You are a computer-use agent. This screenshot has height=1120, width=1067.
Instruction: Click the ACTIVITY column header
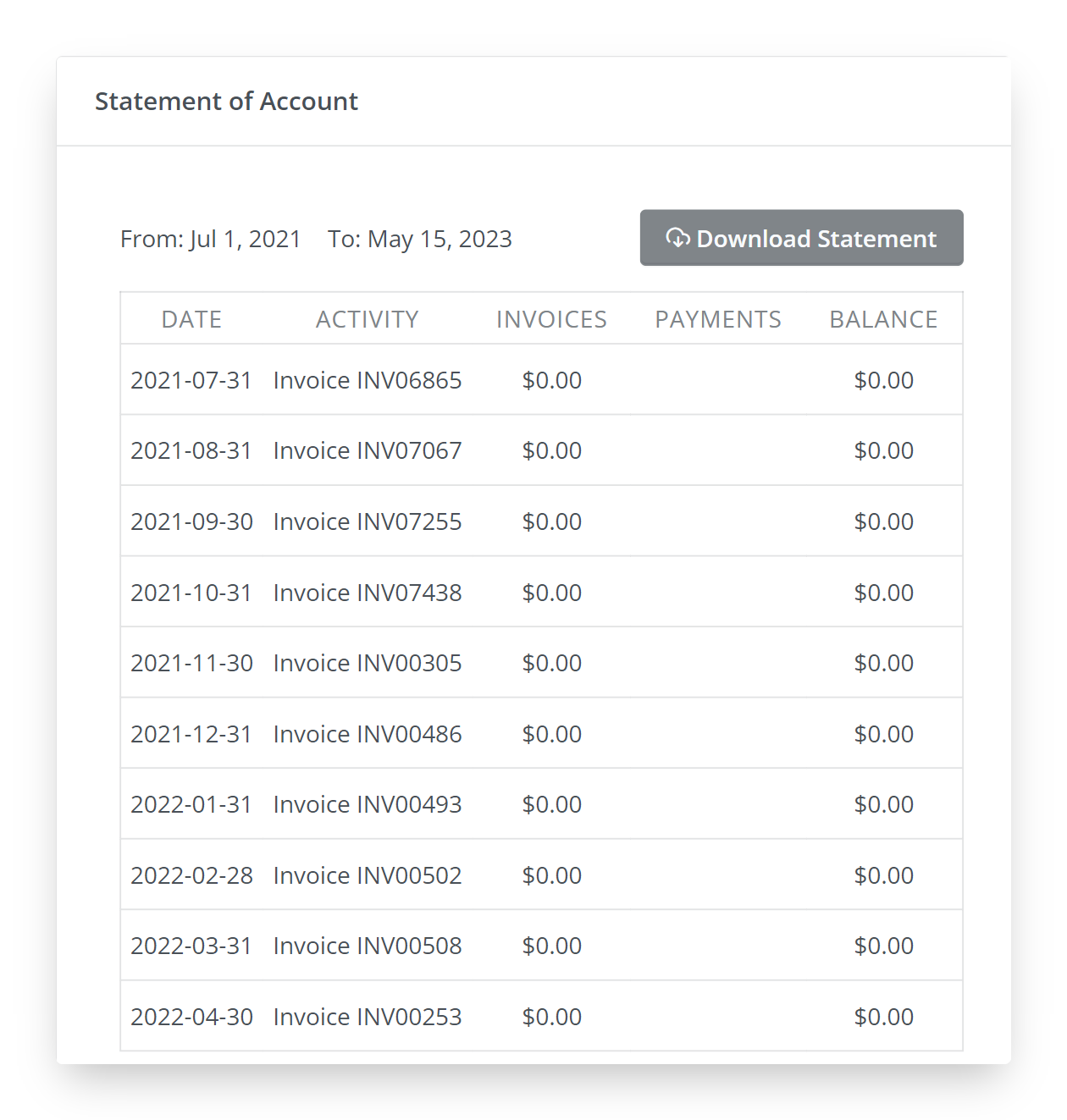click(368, 319)
